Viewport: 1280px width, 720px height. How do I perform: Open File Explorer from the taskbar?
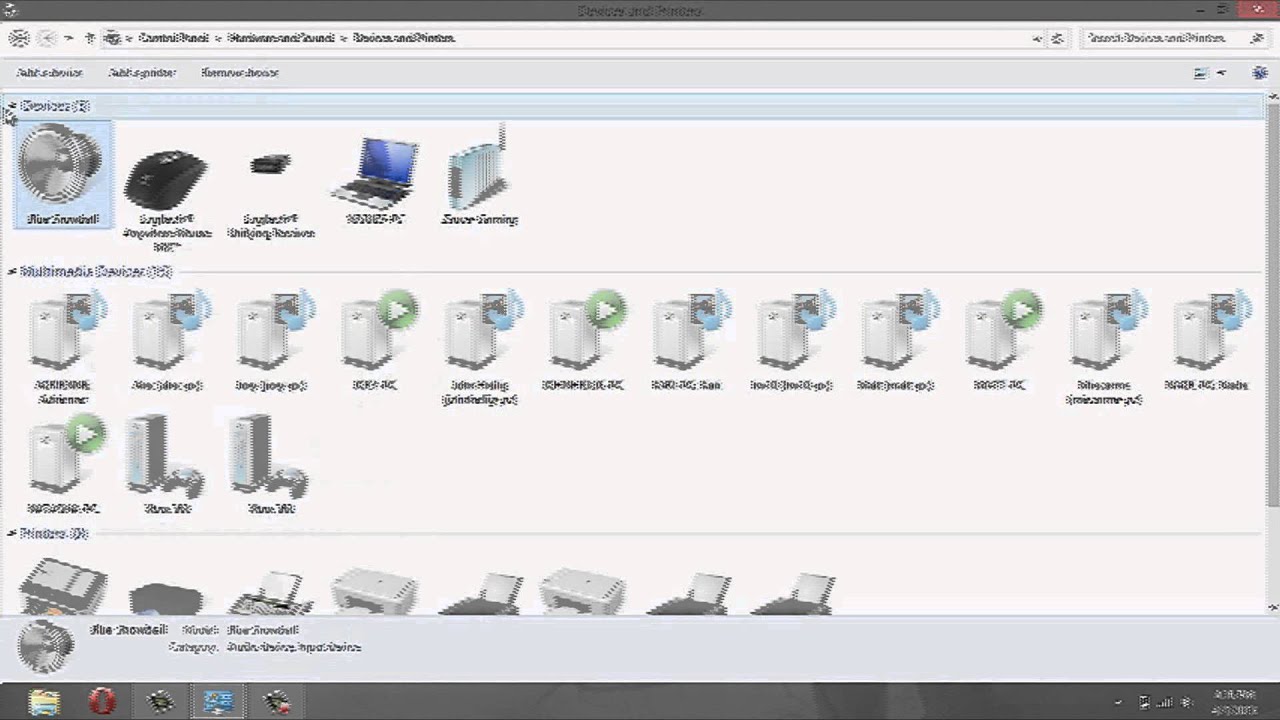click(x=44, y=701)
